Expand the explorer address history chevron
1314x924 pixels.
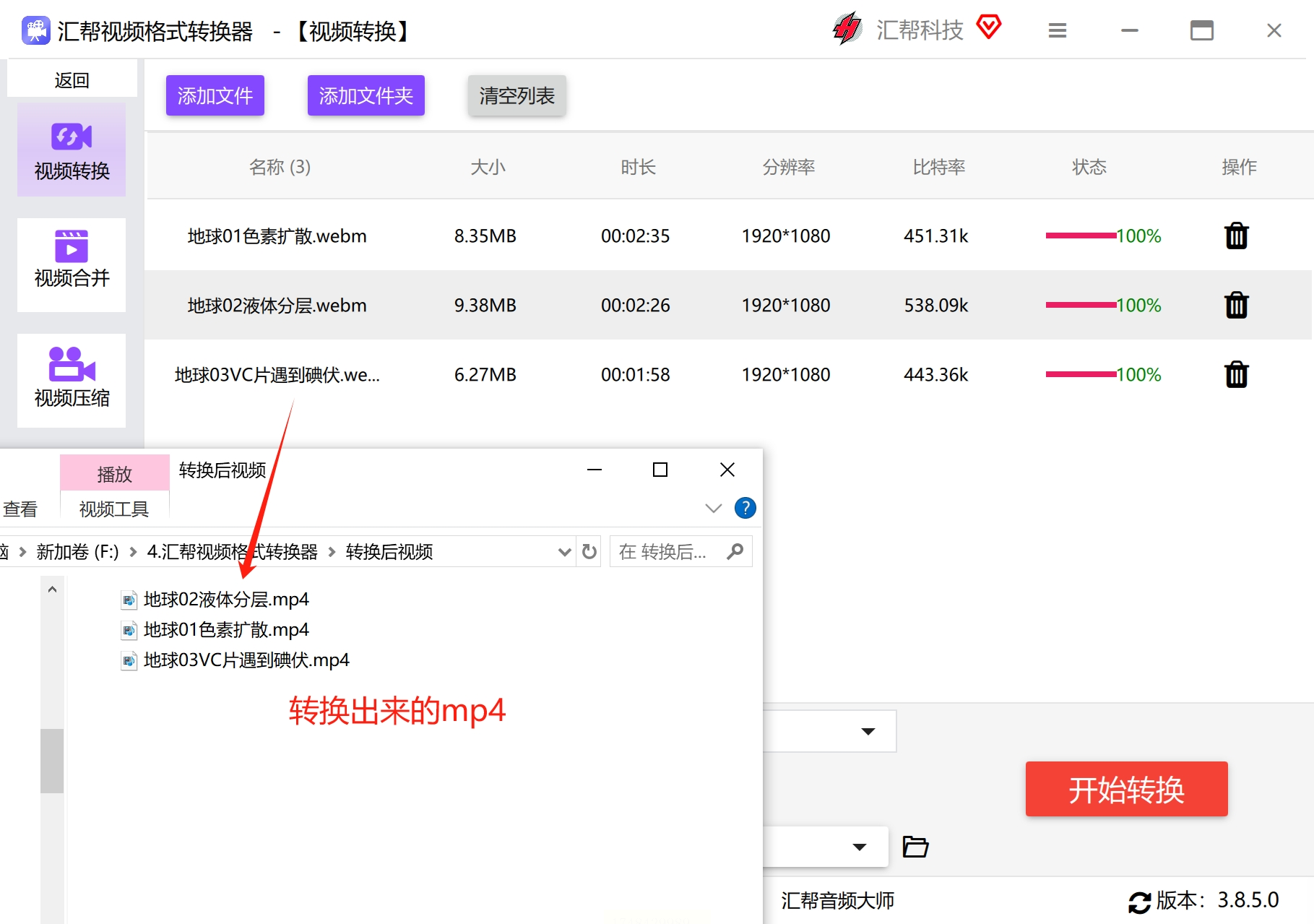564,552
